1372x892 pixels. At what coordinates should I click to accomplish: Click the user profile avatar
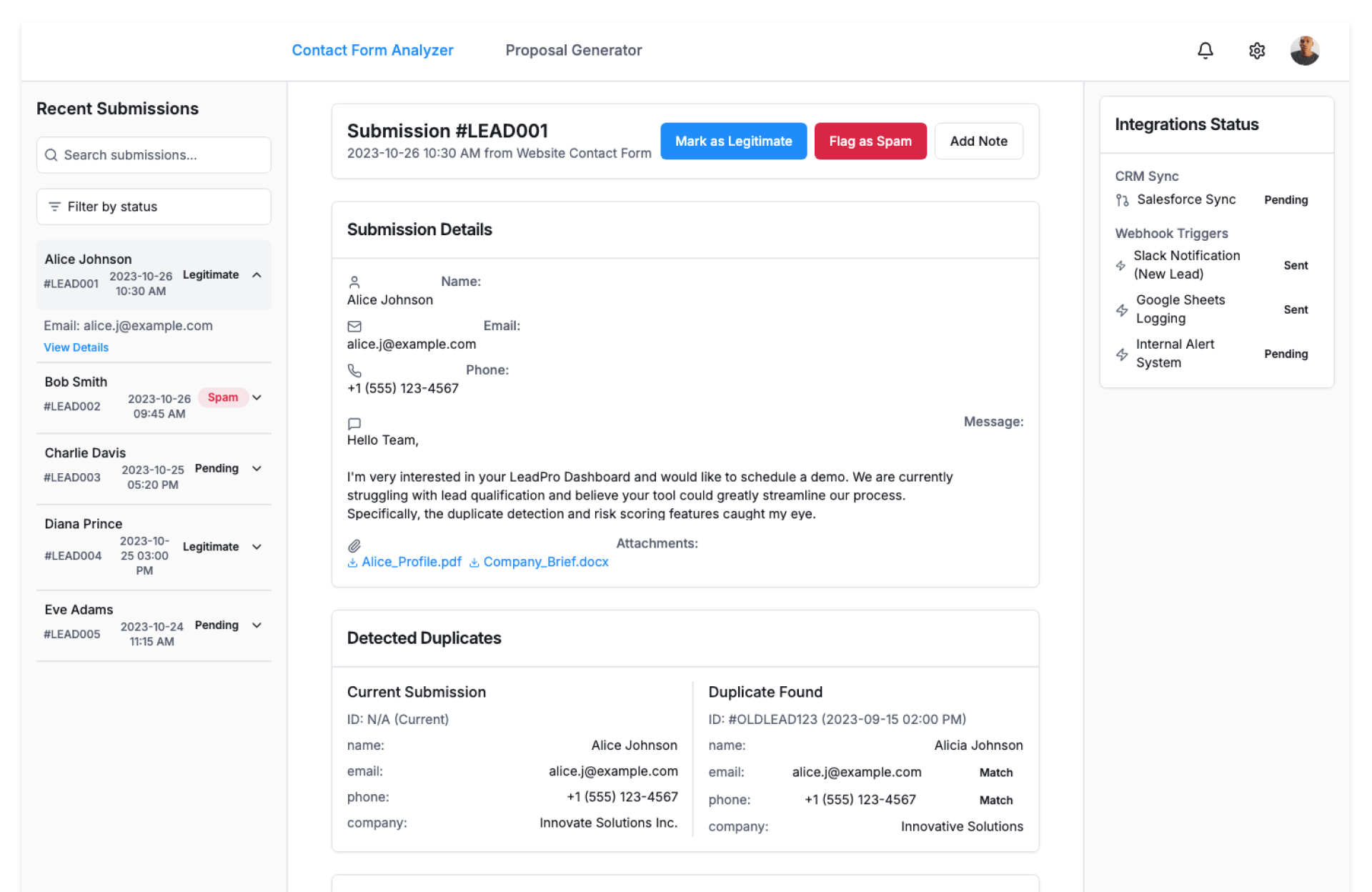click(1304, 50)
